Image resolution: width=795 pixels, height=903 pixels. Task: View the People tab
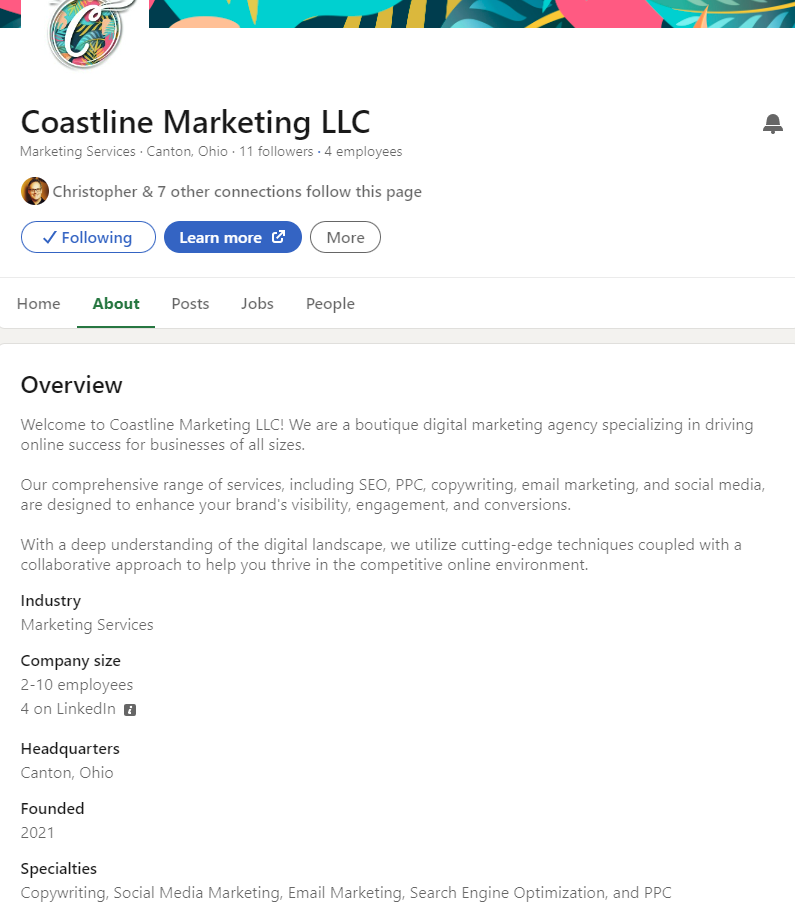[330, 304]
